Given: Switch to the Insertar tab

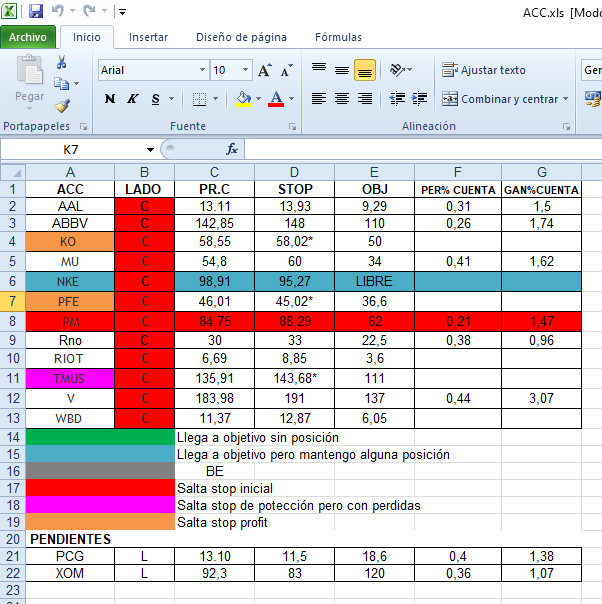Looking at the screenshot, I should 148,37.
